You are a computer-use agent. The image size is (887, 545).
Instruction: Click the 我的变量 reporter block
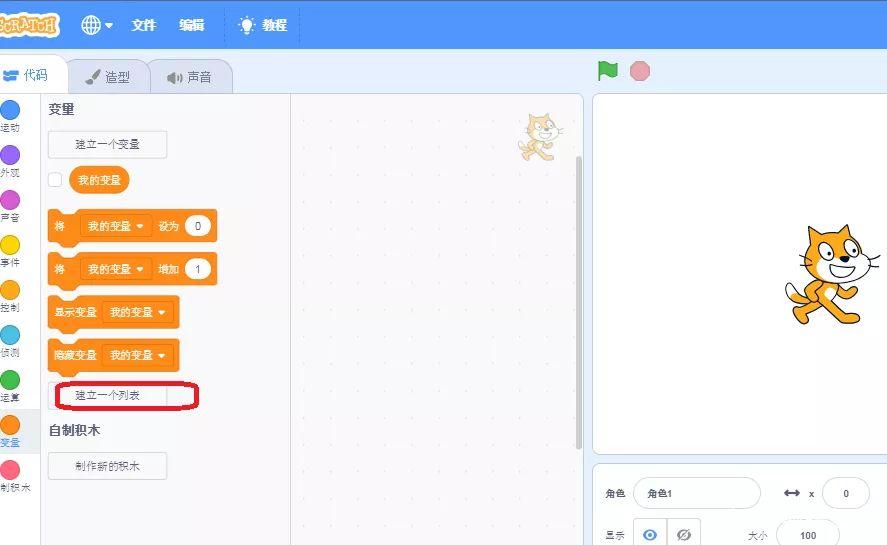99,180
